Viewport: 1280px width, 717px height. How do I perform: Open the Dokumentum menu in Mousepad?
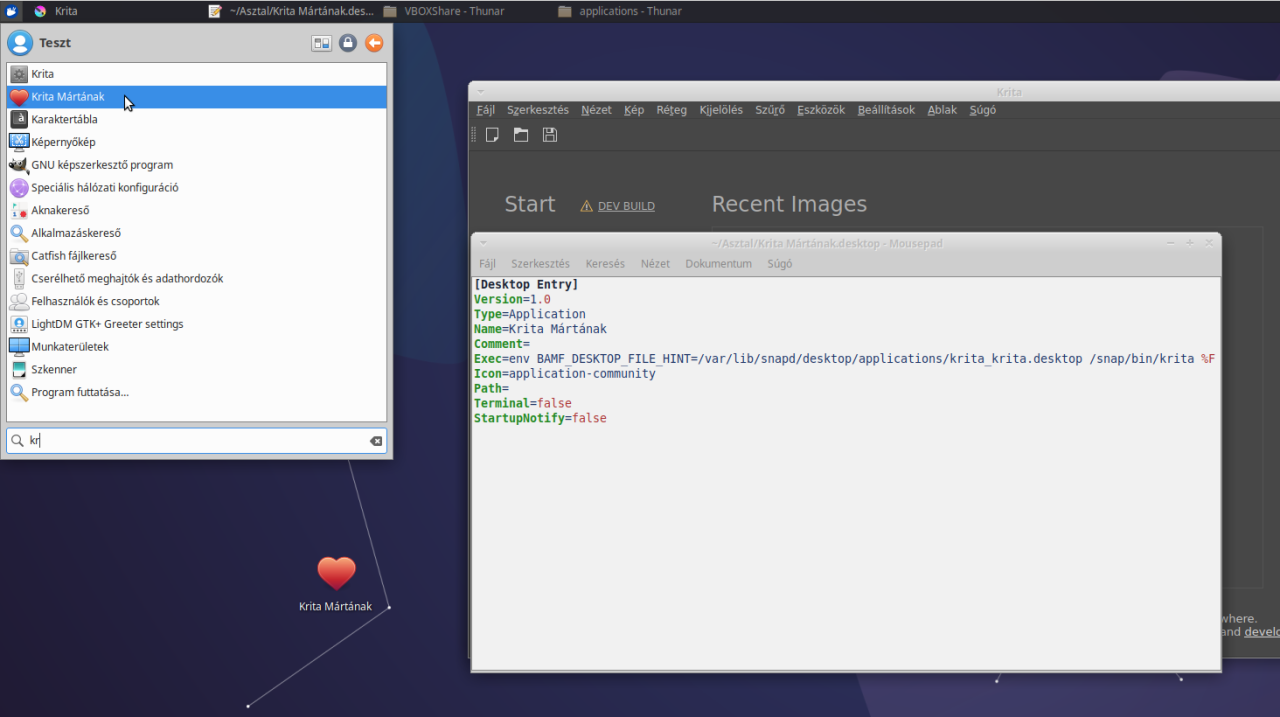click(718, 264)
